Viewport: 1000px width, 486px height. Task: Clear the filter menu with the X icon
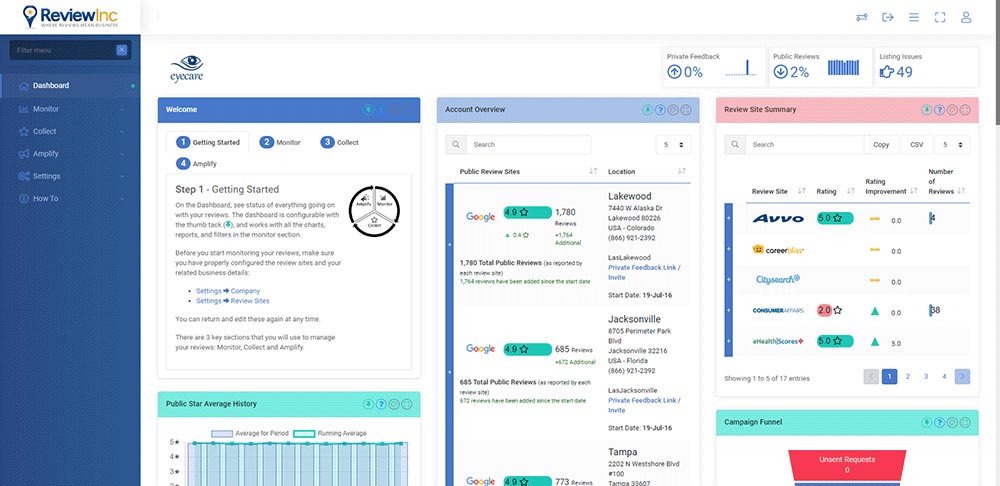[122, 50]
